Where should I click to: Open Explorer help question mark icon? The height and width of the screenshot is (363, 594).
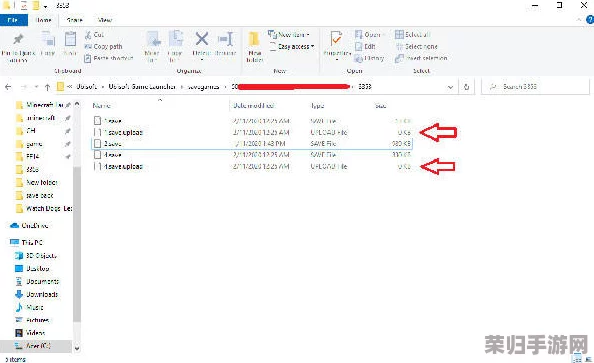click(x=590, y=20)
